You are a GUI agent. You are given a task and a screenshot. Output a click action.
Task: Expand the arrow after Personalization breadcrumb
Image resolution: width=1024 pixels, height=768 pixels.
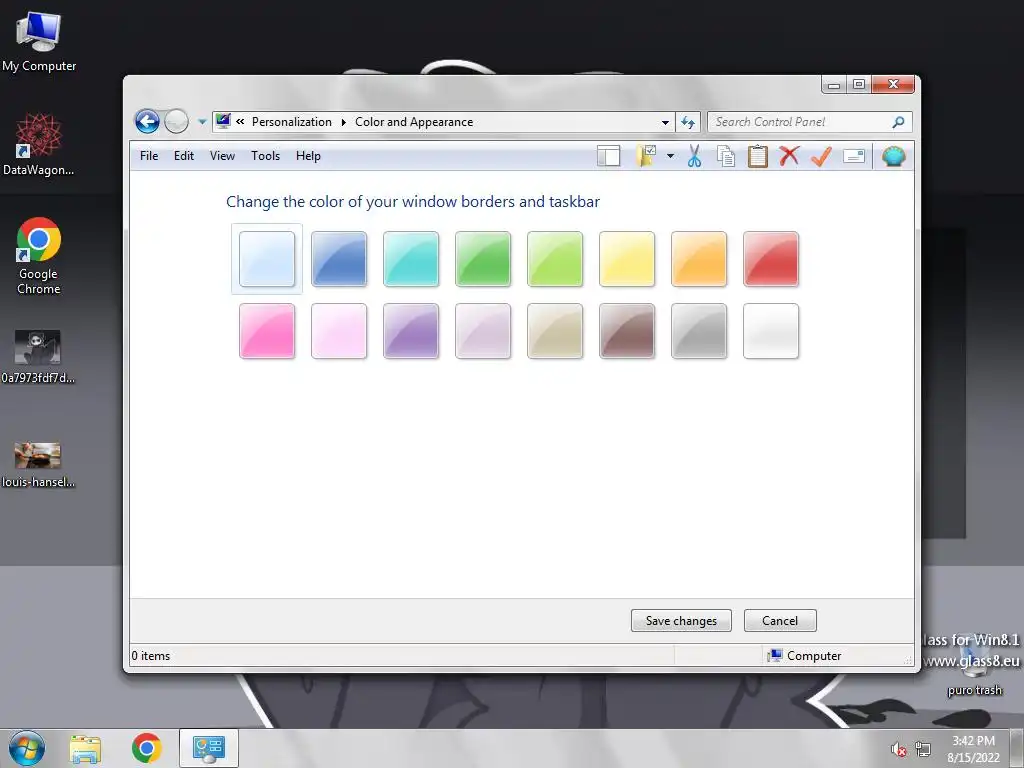344,122
